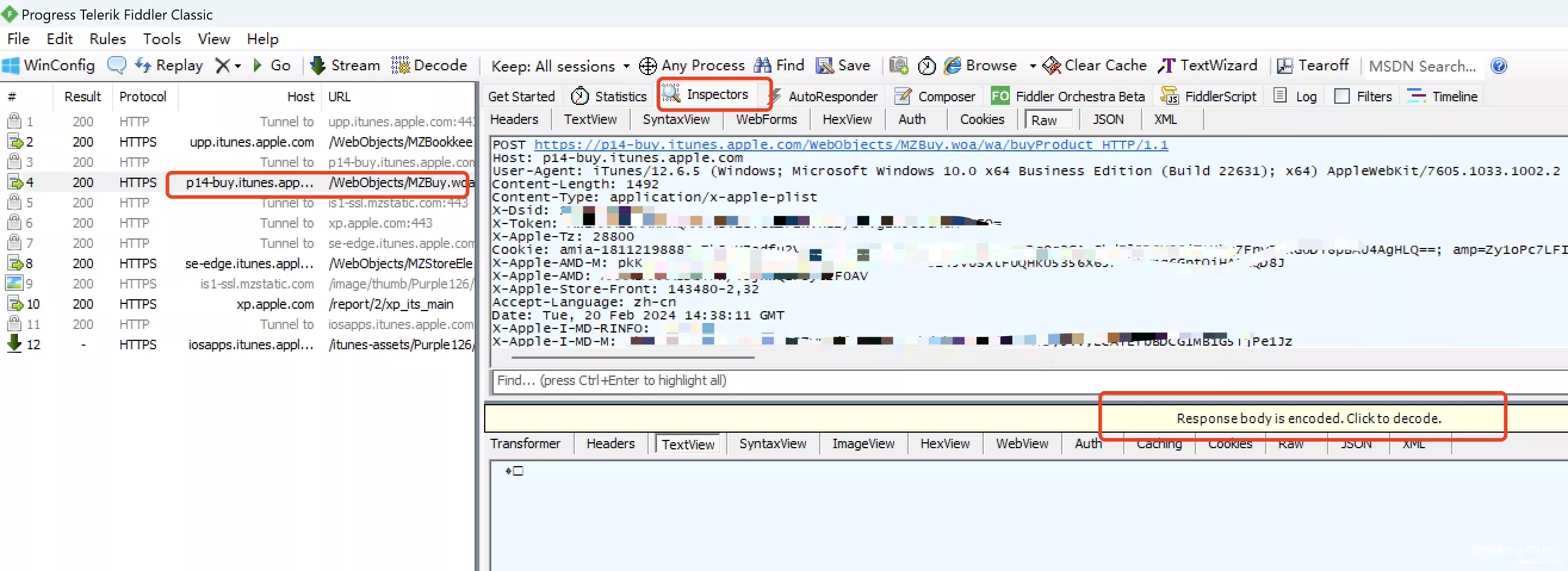Select the response ImageView tab

coord(863,444)
